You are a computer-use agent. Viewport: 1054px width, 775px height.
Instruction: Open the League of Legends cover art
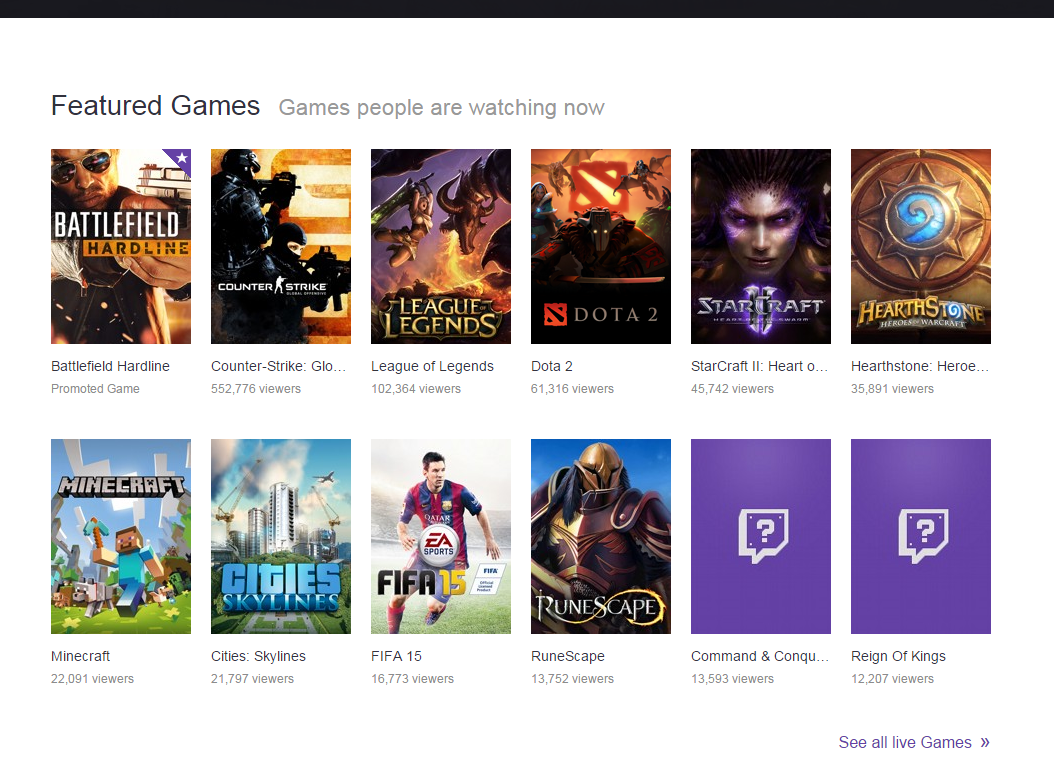click(441, 247)
